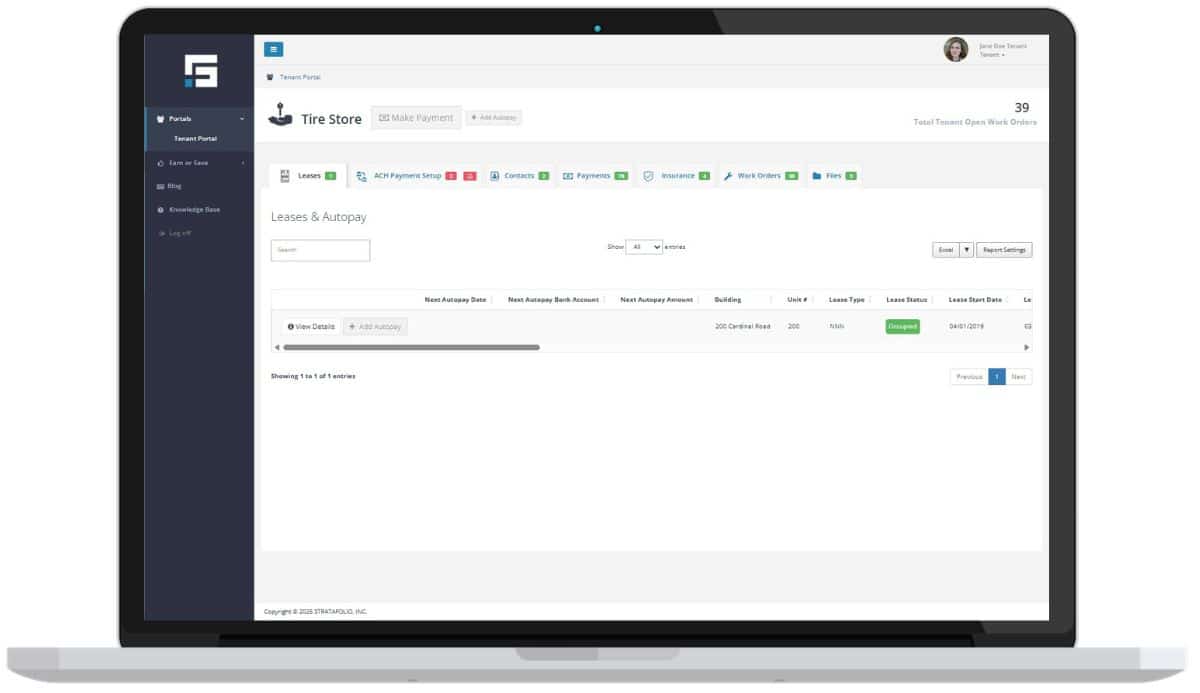Open the Knowledge Base sidebar link
Screen dimensions: 1200x693
point(194,210)
